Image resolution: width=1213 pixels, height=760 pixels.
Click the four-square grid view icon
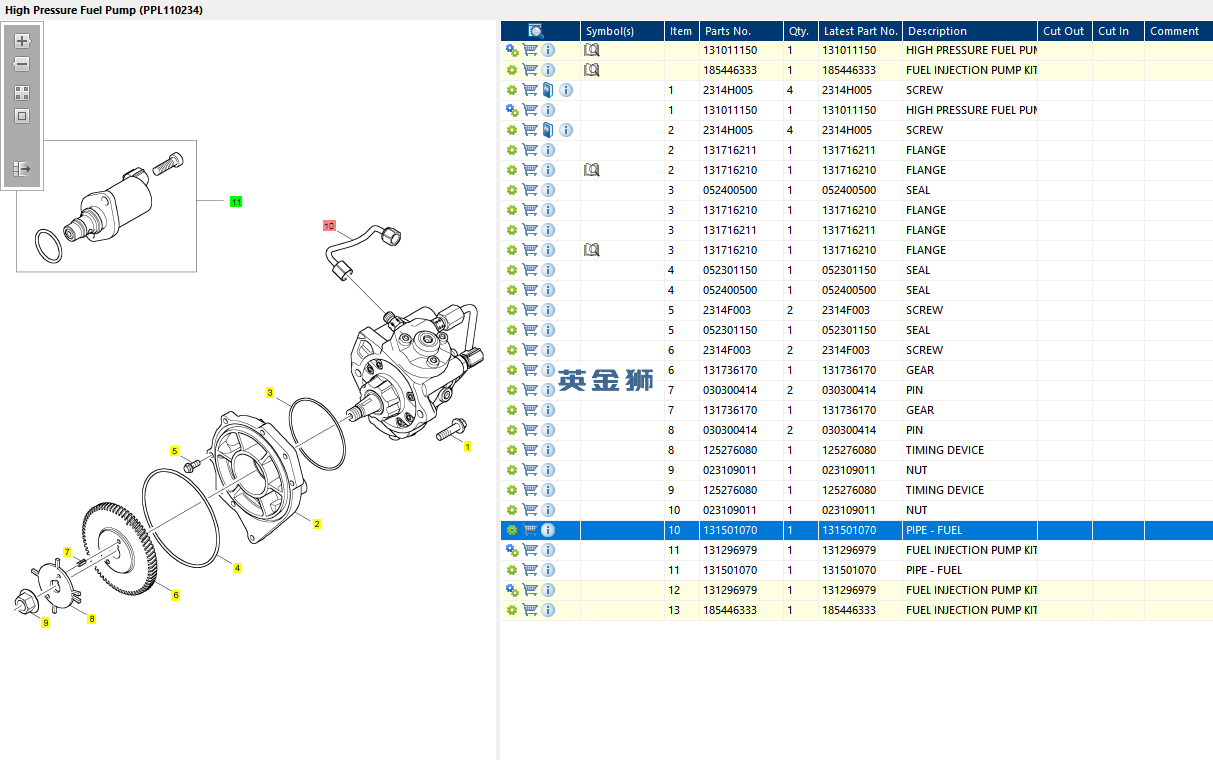pyautogui.click(x=22, y=92)
